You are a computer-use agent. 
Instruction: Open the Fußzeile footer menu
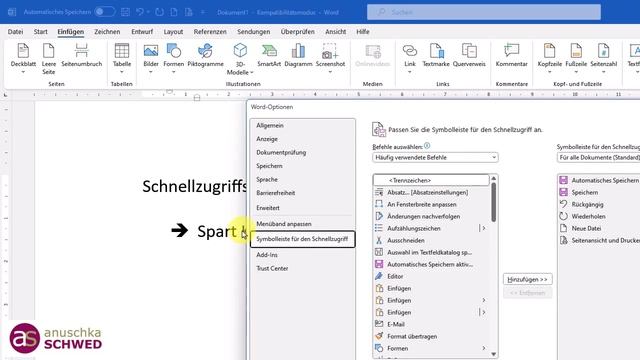coord(576,59)
